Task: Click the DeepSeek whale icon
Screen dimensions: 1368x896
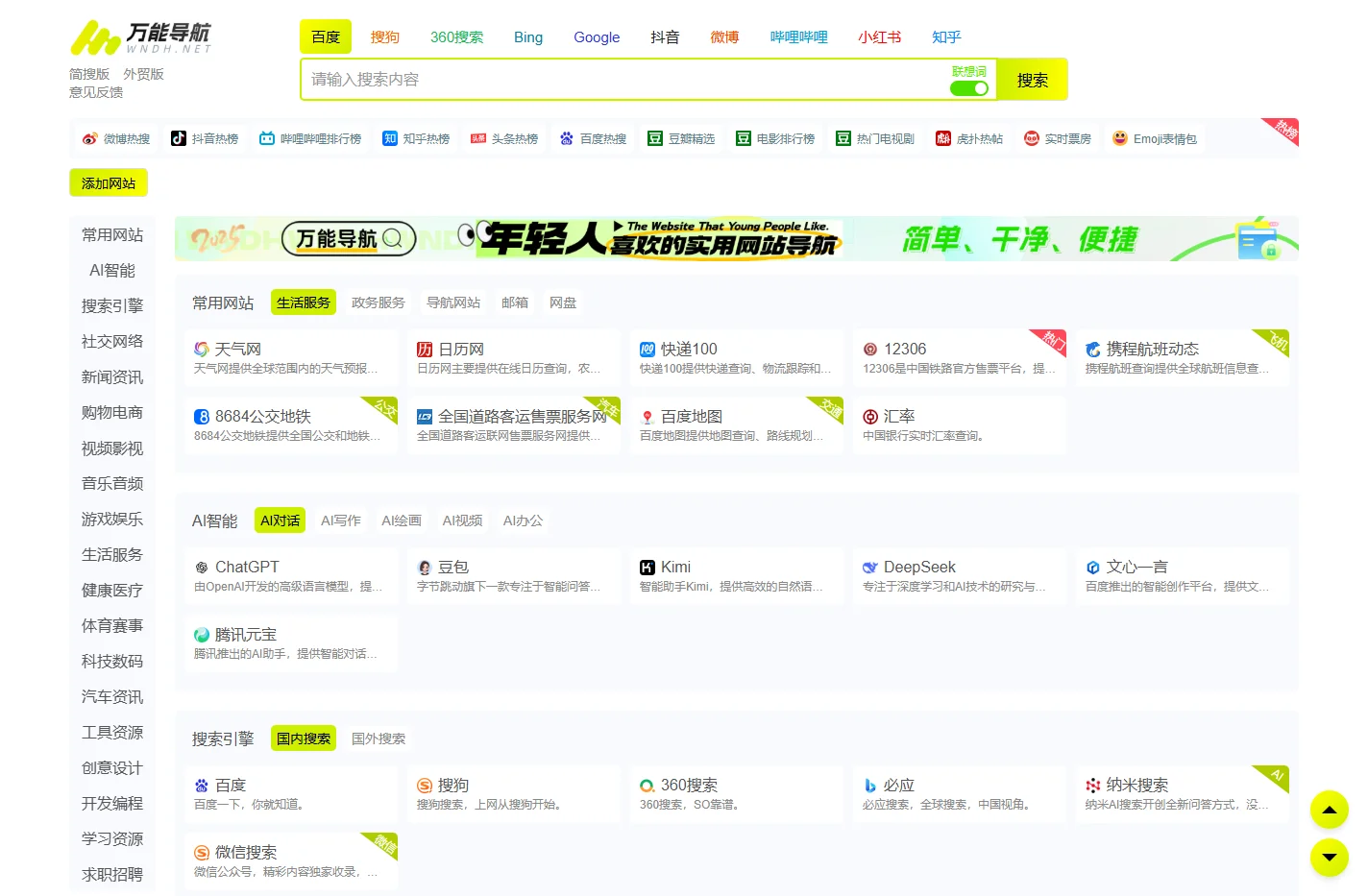Action: 870,568
